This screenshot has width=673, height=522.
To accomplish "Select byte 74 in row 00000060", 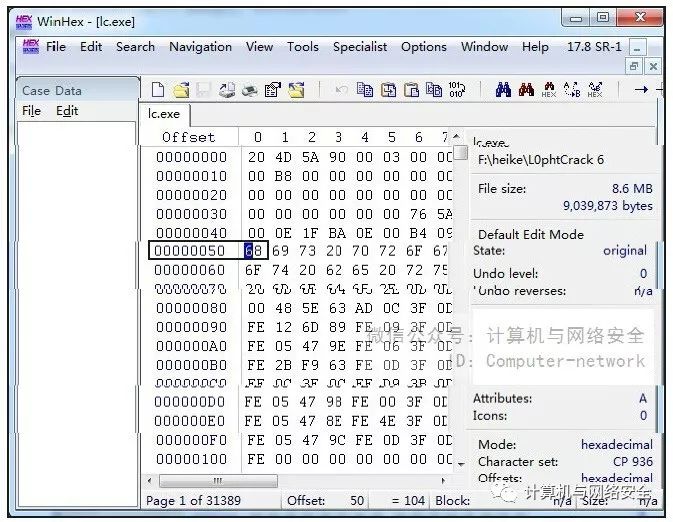I will (281, 270).
